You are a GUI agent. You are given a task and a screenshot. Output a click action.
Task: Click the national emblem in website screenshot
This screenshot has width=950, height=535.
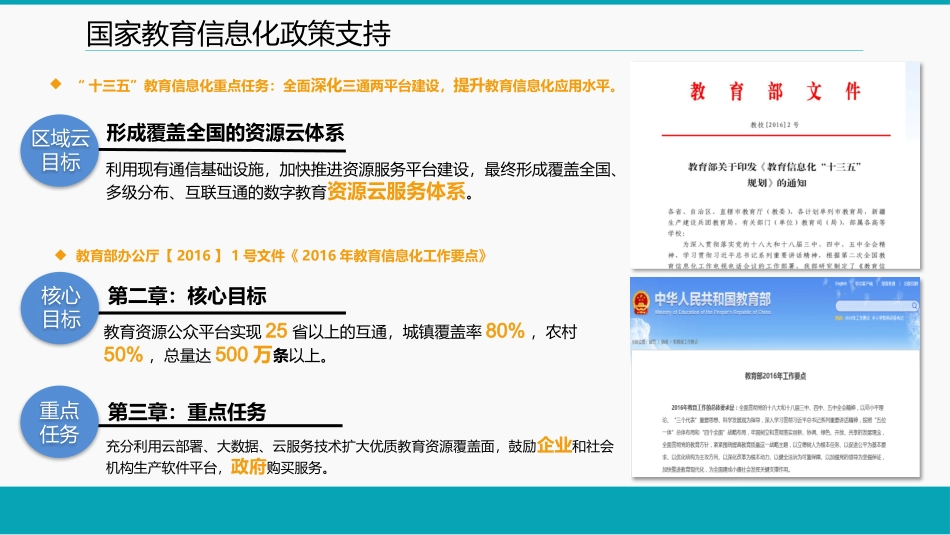coord(640,302)
